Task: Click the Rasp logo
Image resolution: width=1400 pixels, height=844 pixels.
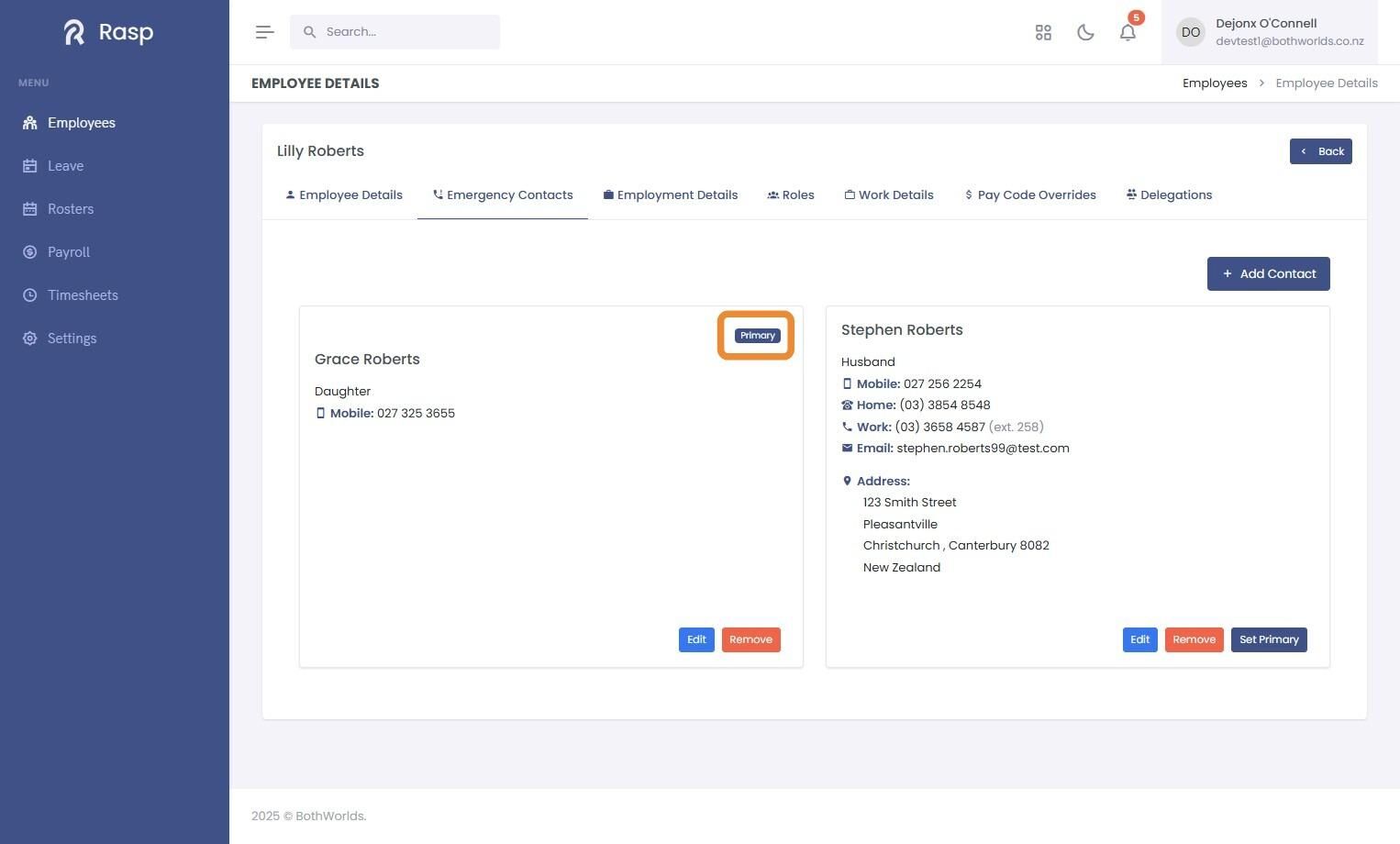Action: tap(109, 32)
